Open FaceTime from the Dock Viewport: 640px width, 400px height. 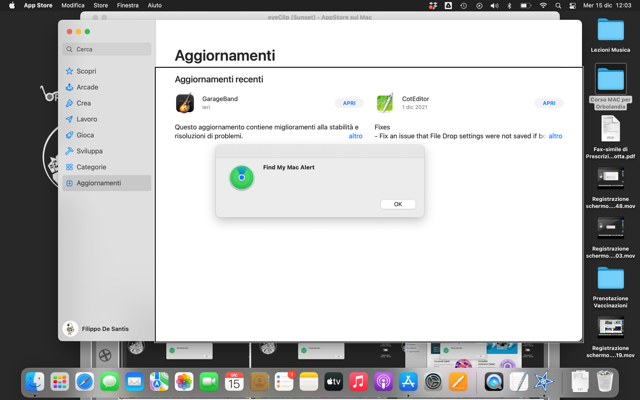[209, 382]
